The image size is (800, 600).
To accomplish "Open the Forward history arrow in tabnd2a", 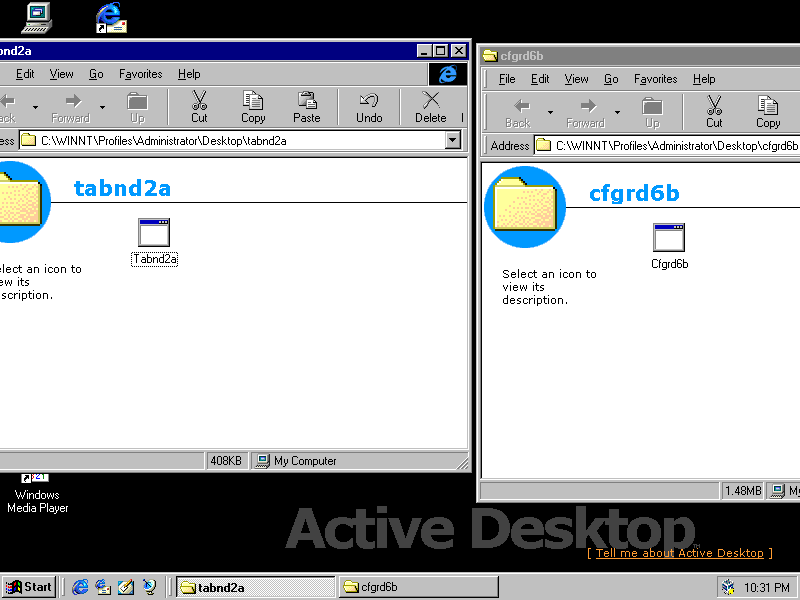I will point(102,107).
